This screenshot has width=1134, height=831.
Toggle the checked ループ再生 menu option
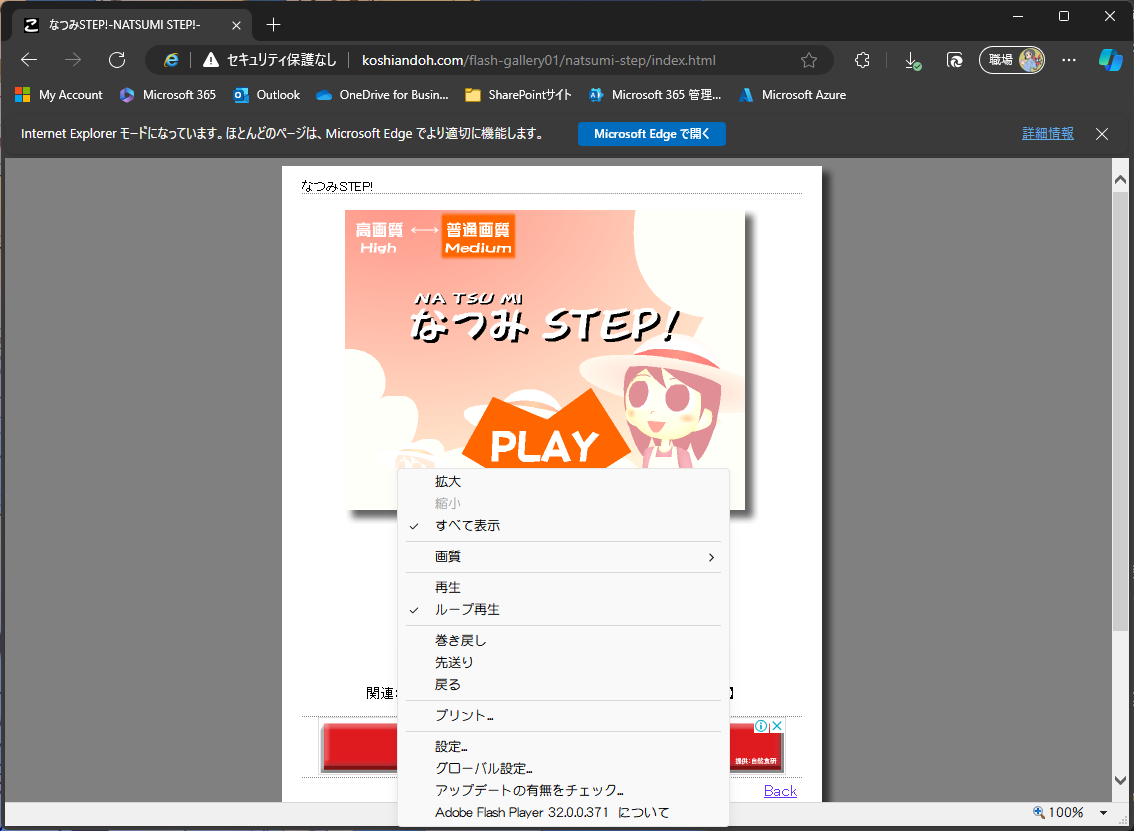pyautogui.click(x=467, y=610)
